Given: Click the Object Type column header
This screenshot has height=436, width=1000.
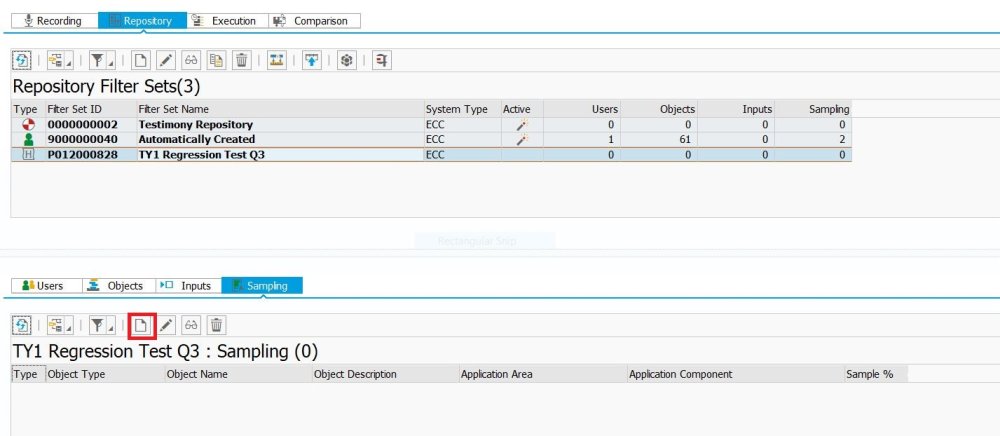Looking at the screenshot, I should pos(105,374).
